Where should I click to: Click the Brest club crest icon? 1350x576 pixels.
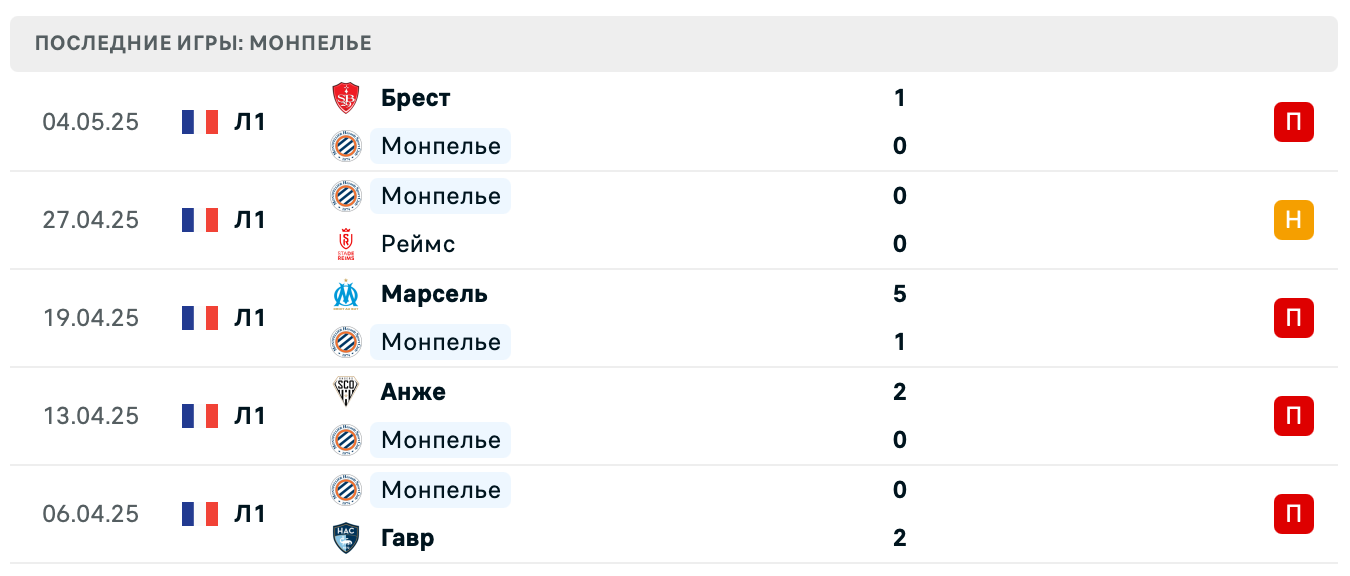[x=345, y=98]
